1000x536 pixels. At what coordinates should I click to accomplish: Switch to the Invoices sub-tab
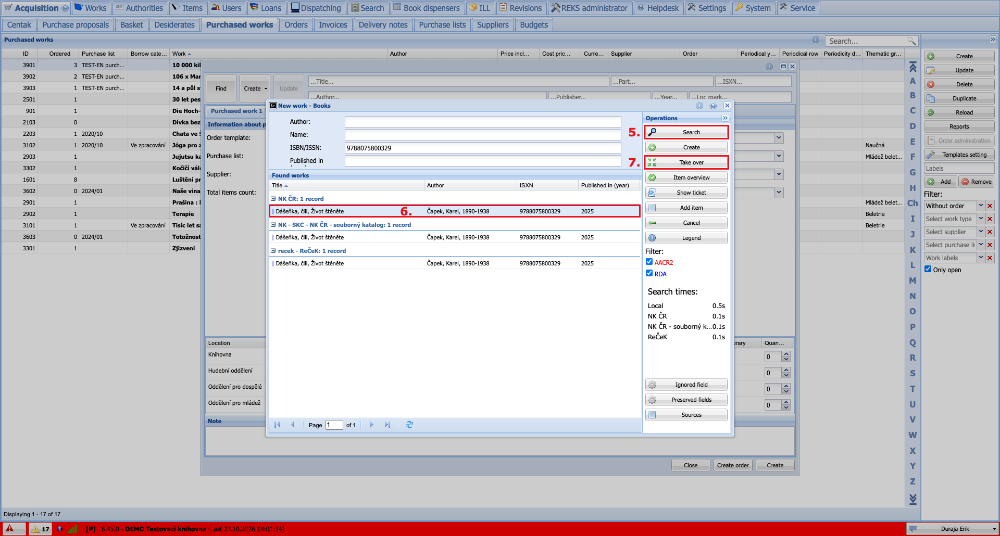(333, 25)
